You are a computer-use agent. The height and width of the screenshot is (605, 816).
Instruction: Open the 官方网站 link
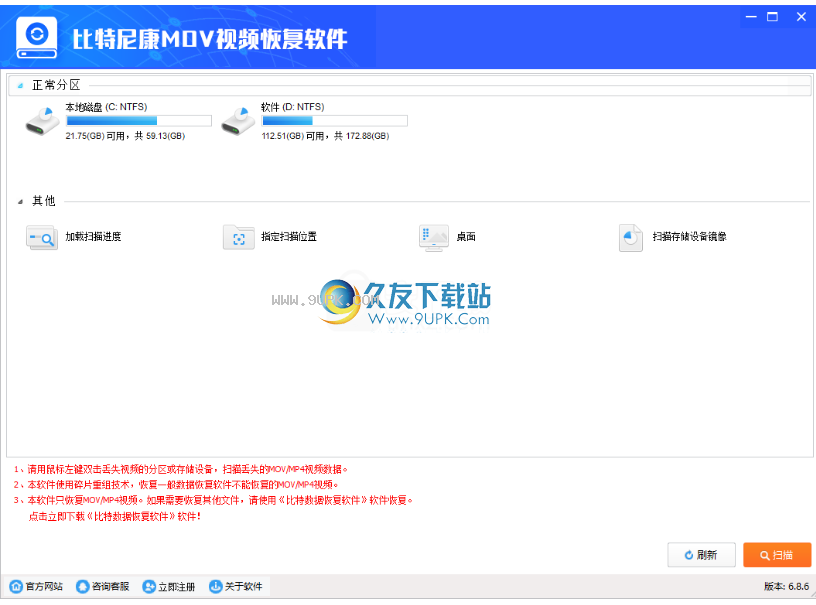click(x=44, y=587)
